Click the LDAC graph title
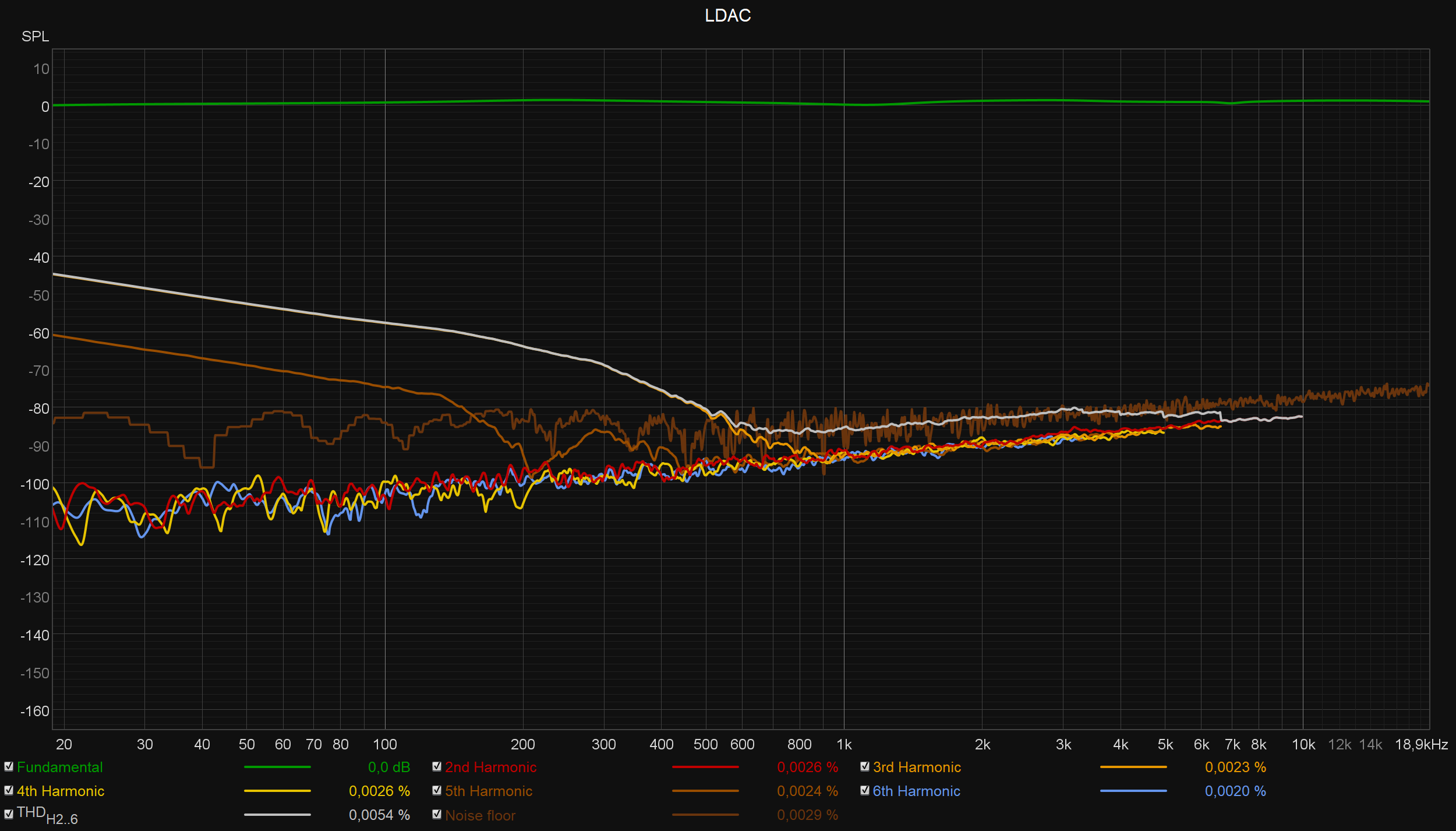Image resolution: width=1456 pixels, height=831 pixels. [727, 16]
